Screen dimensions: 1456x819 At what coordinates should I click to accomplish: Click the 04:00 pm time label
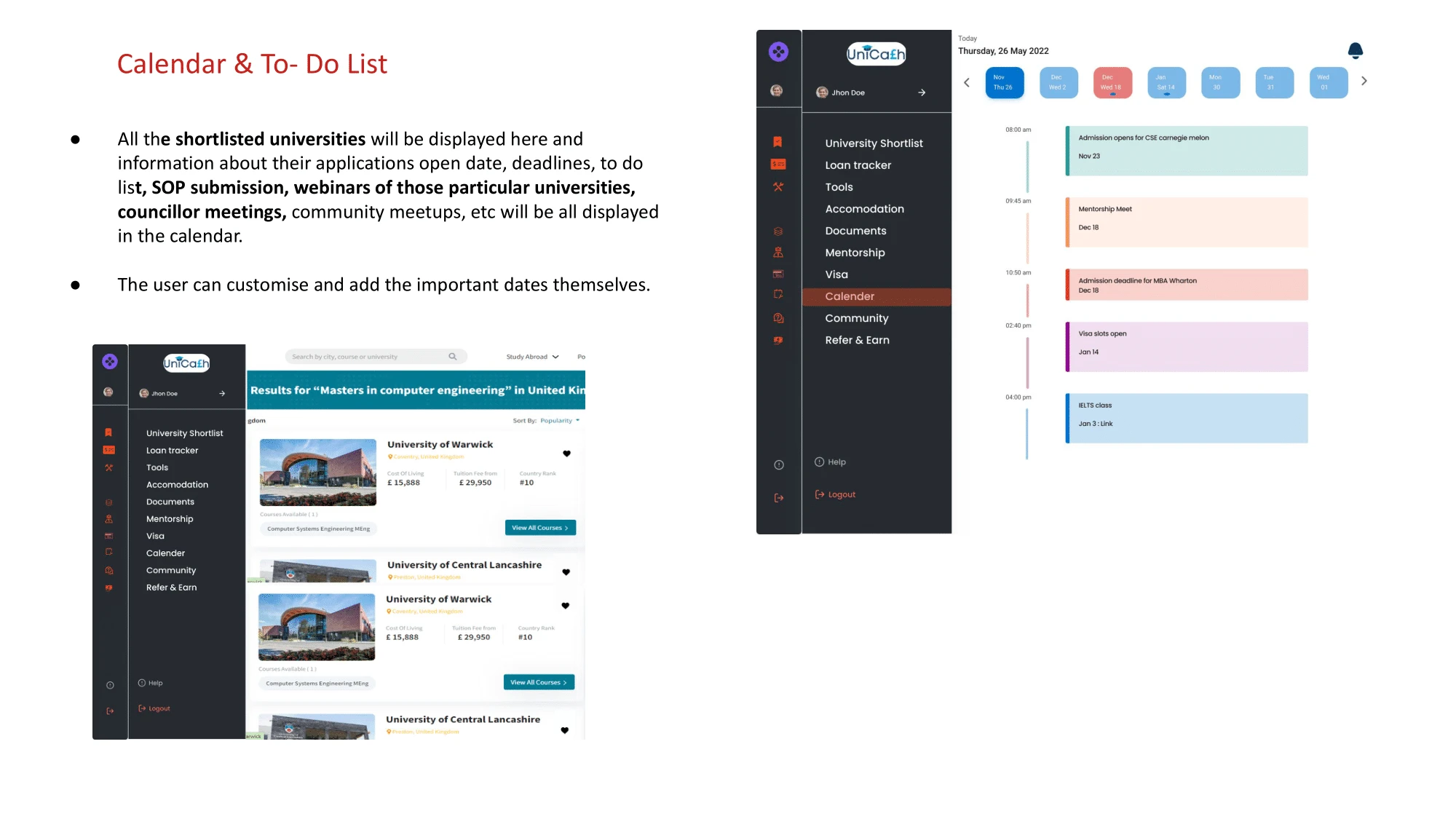coord(1018,397)
